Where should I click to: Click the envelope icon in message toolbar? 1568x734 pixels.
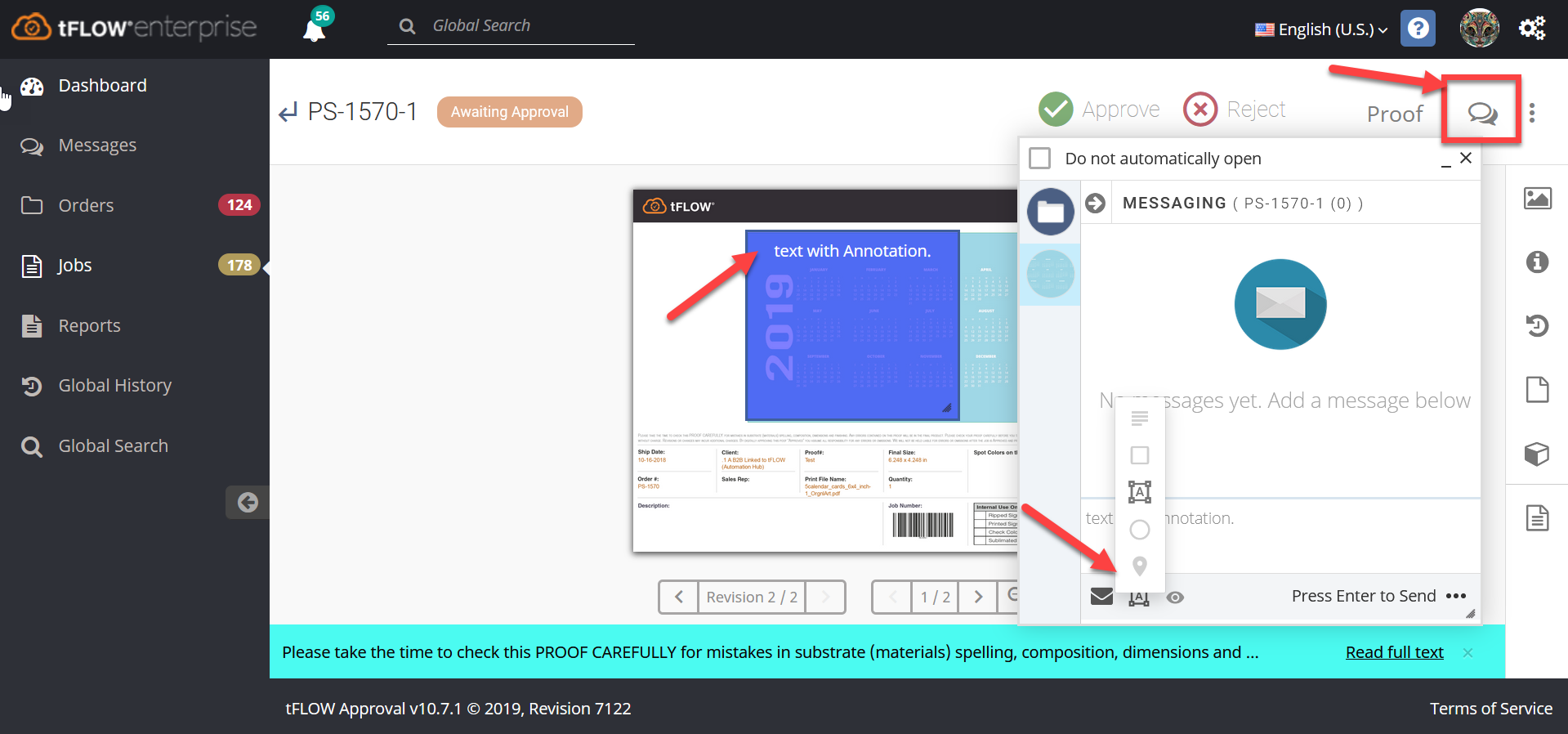[1101, 596]
